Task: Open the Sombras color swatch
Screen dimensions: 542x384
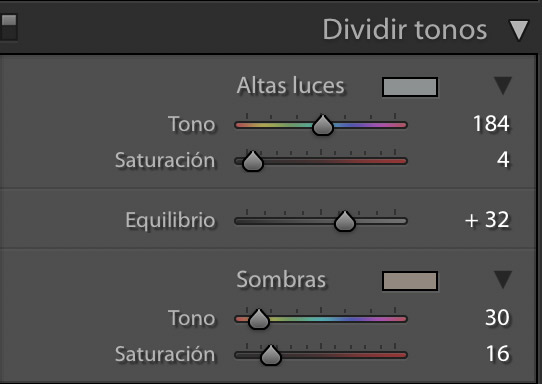Action: pyautogui.click(x=410, y=281)
